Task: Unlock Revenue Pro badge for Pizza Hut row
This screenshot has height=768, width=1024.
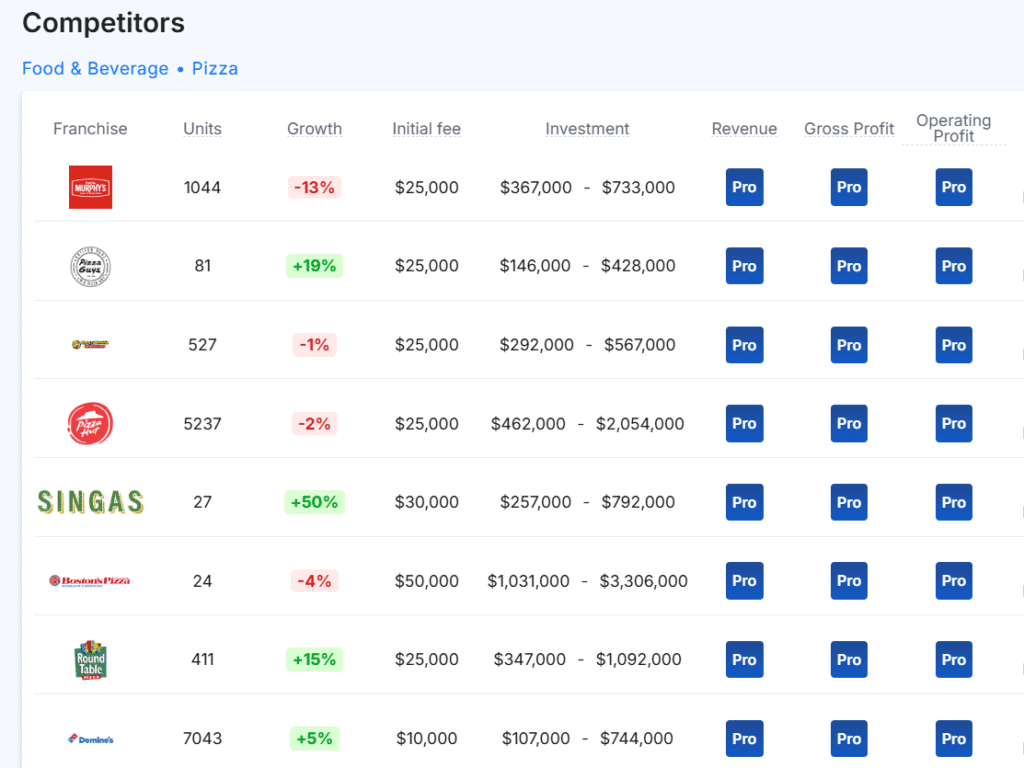Action: tap(744, 423)
